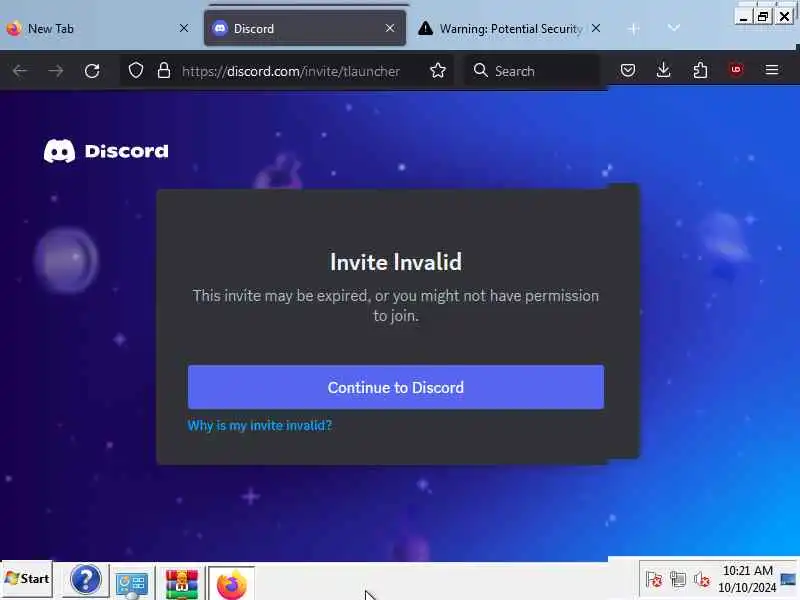Click the site security padlock icon
Viewport: 800px width, 600px height.
pos(163,70)
